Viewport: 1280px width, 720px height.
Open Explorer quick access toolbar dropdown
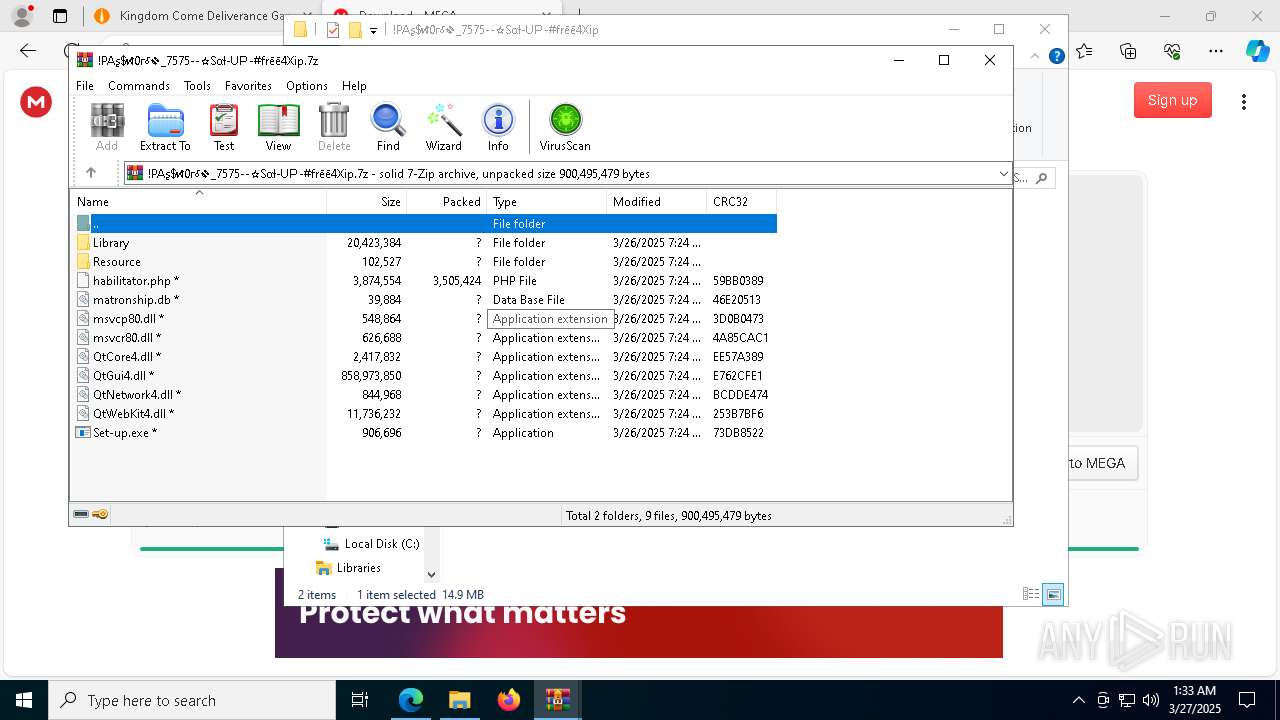click(373, 30)
